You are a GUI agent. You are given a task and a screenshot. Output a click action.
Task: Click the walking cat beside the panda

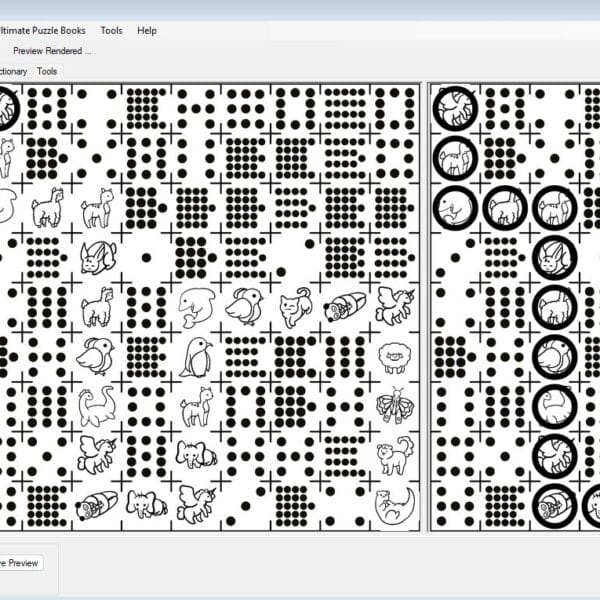coord(294,306)
